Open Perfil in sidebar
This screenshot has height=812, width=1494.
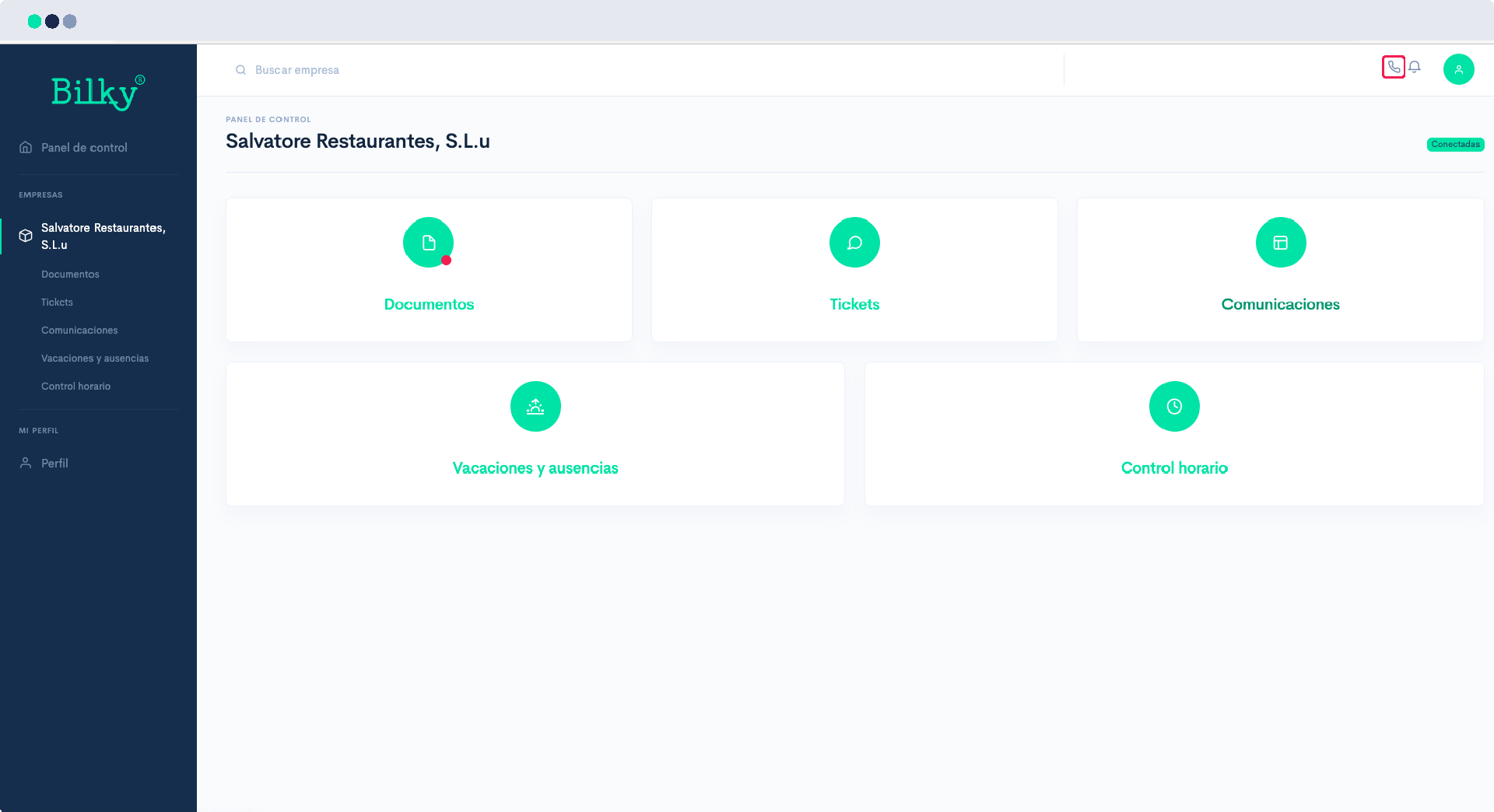coord(54,464)
